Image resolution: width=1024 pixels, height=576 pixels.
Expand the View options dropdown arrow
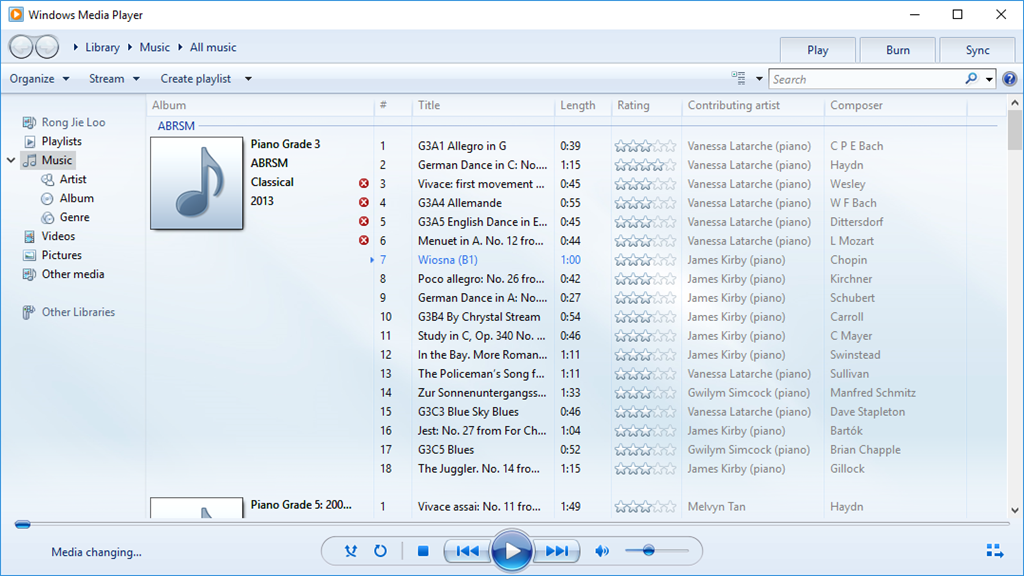pos(759,79)
